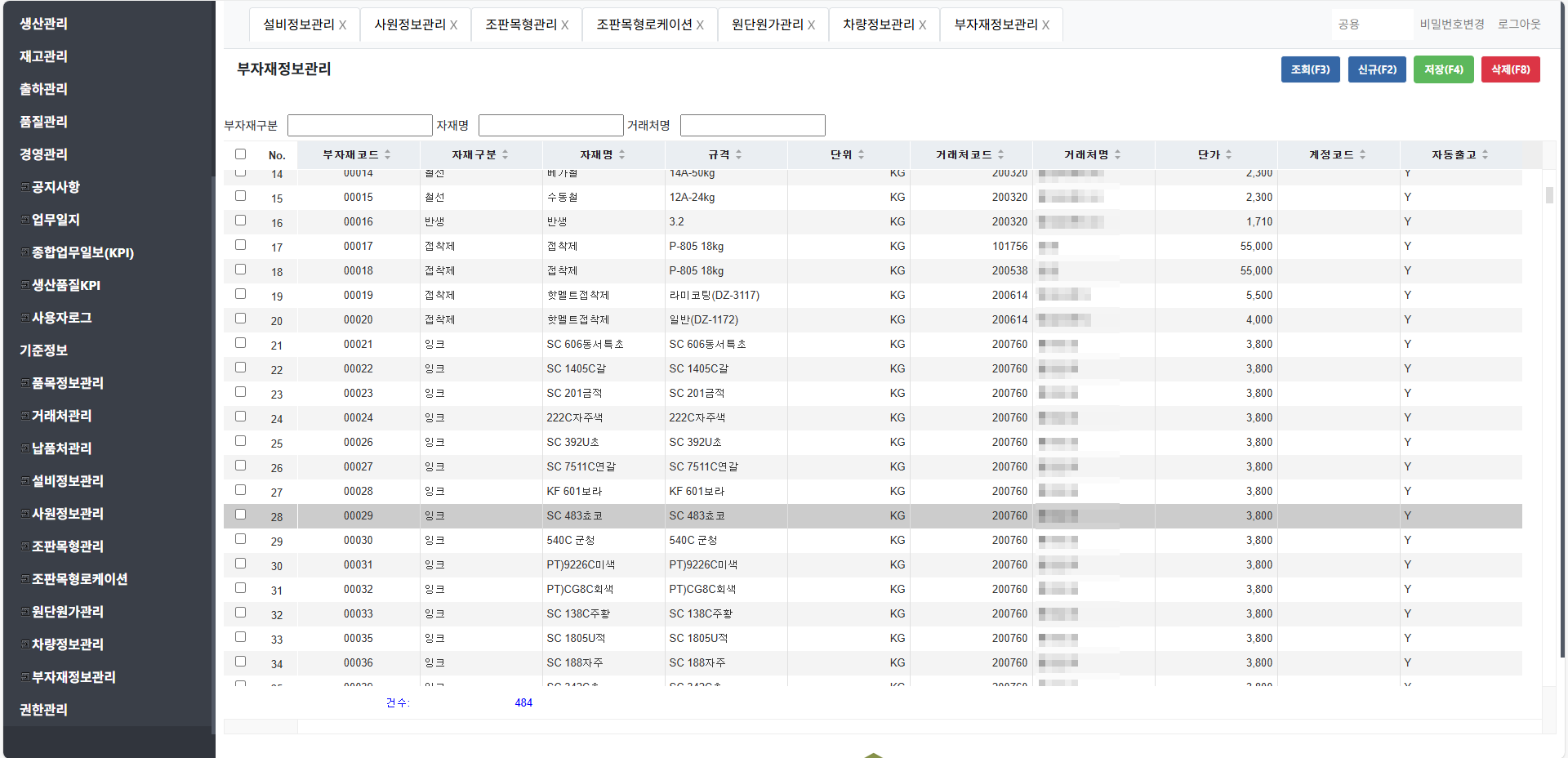Sort by 자재구분 column arrows
The height and width of the screenshot is (758, 1568).
coord(505,154)
